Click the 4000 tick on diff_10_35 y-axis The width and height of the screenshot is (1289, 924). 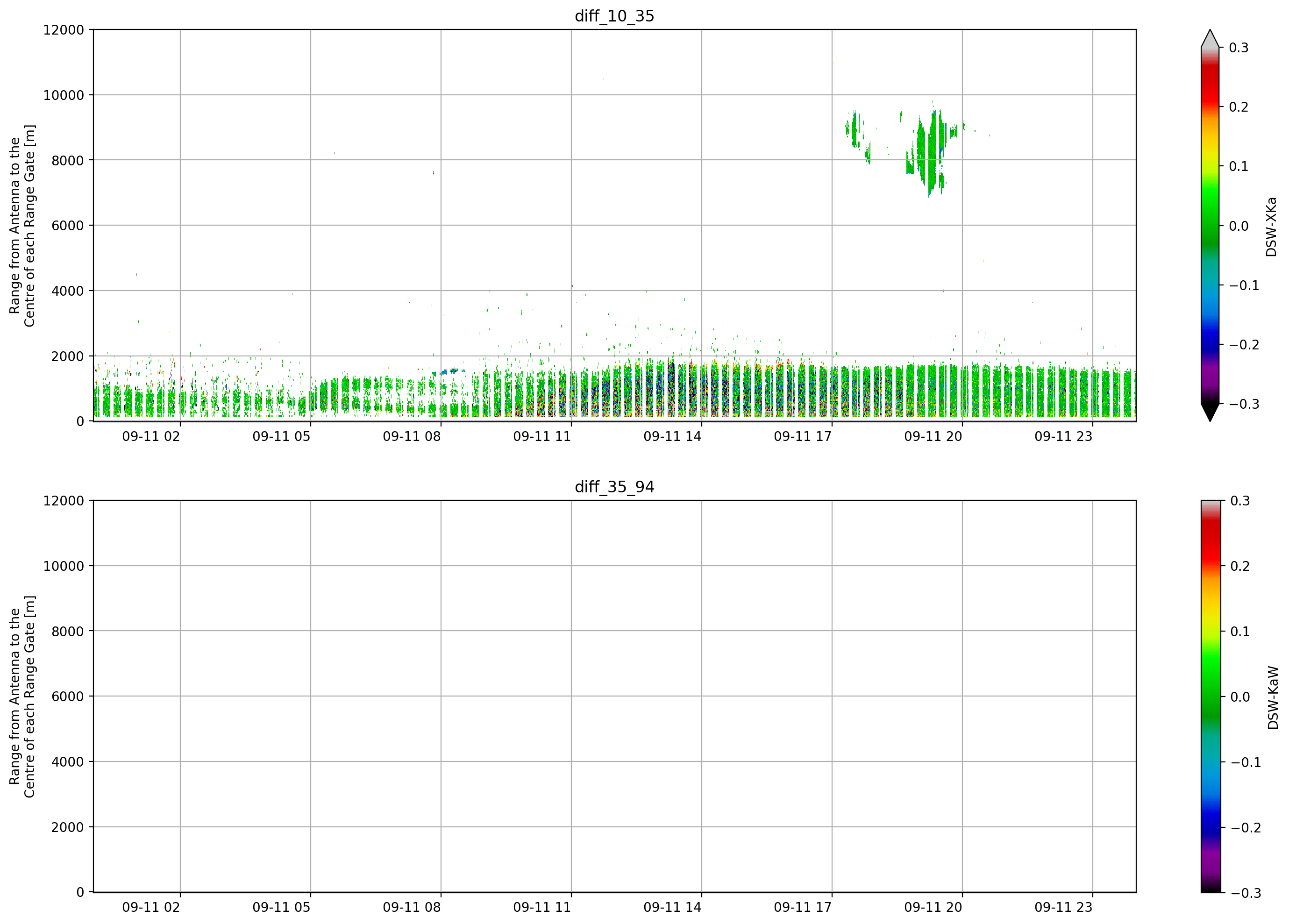(x=68, y=291)
